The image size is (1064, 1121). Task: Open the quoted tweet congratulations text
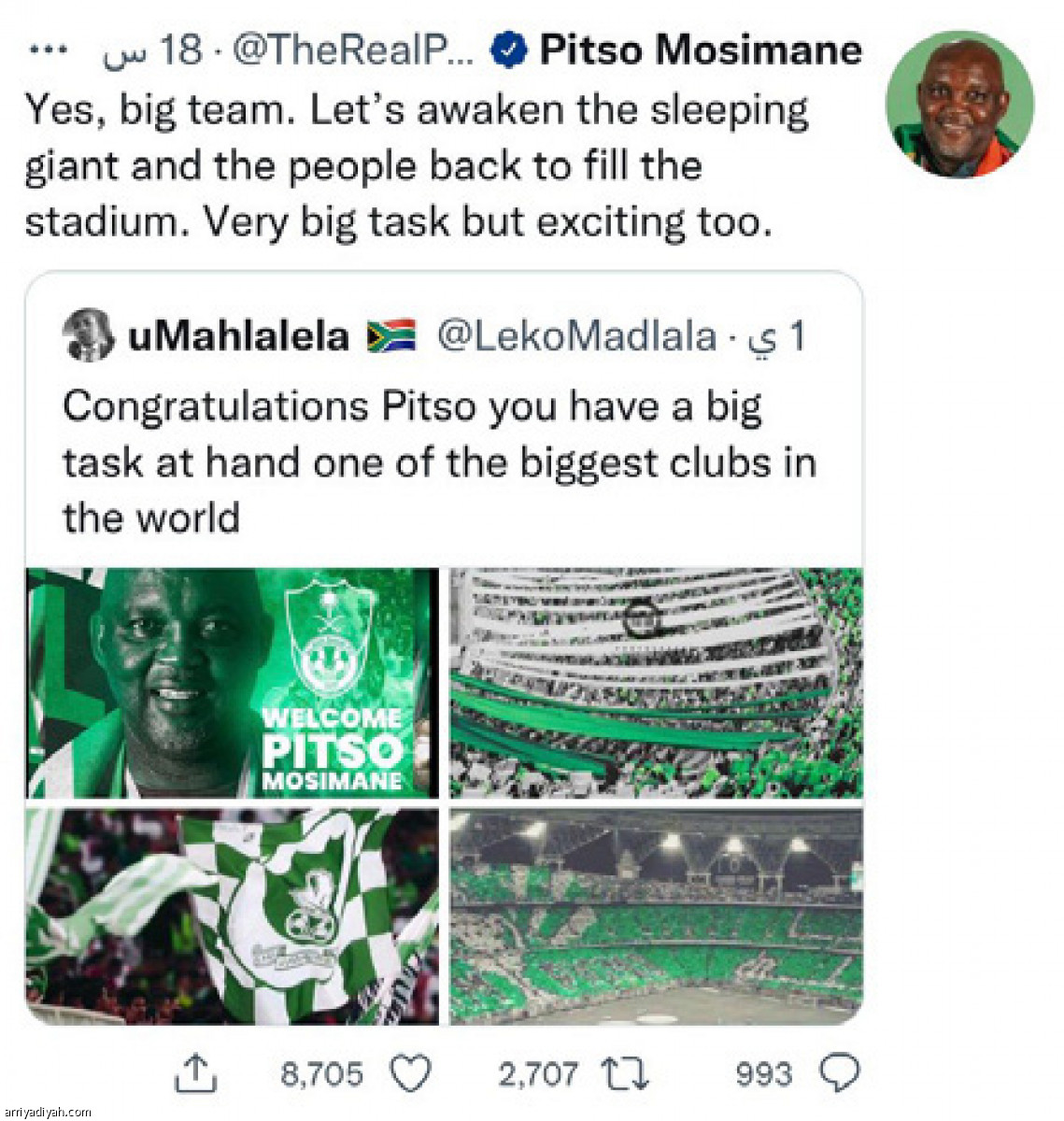[439, 461]
